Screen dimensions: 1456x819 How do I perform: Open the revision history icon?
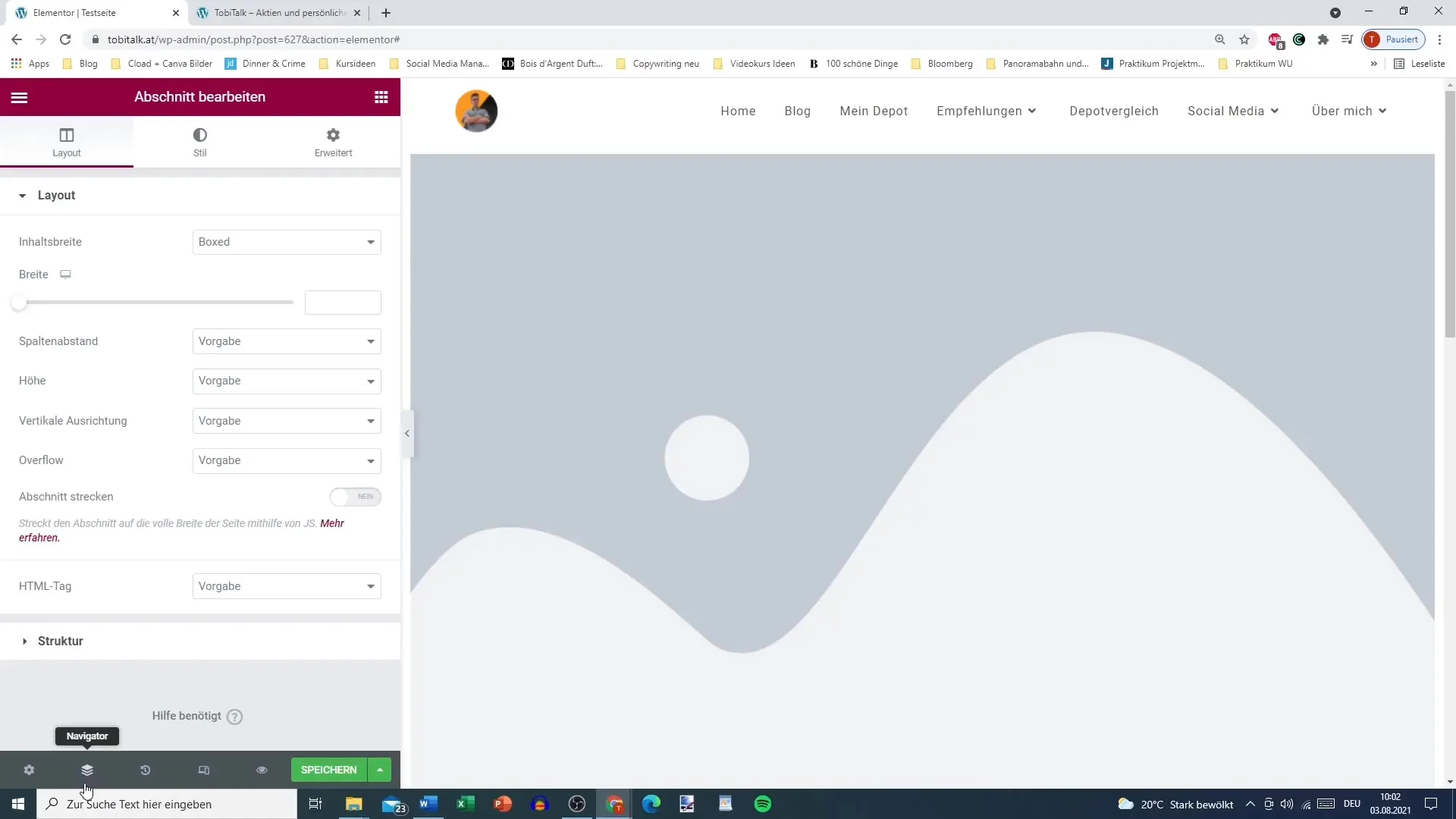[145, 770]
